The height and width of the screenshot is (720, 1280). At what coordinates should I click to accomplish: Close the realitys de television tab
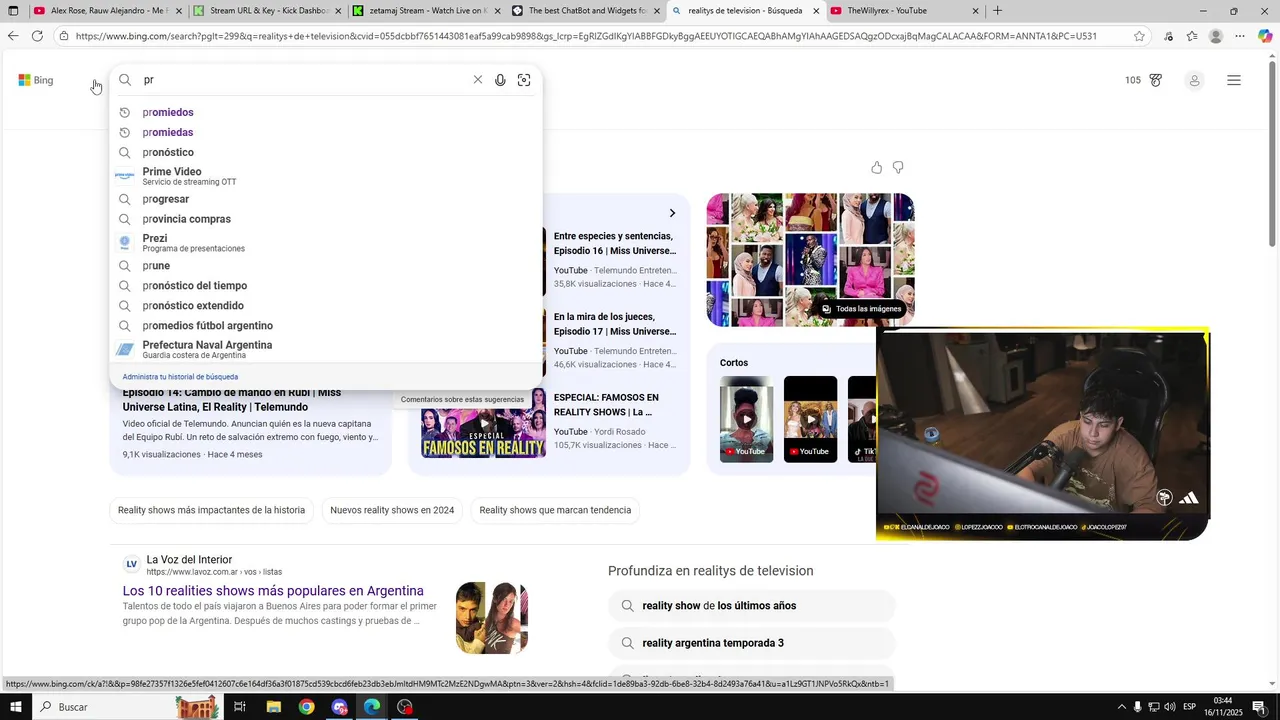[816, 11]
